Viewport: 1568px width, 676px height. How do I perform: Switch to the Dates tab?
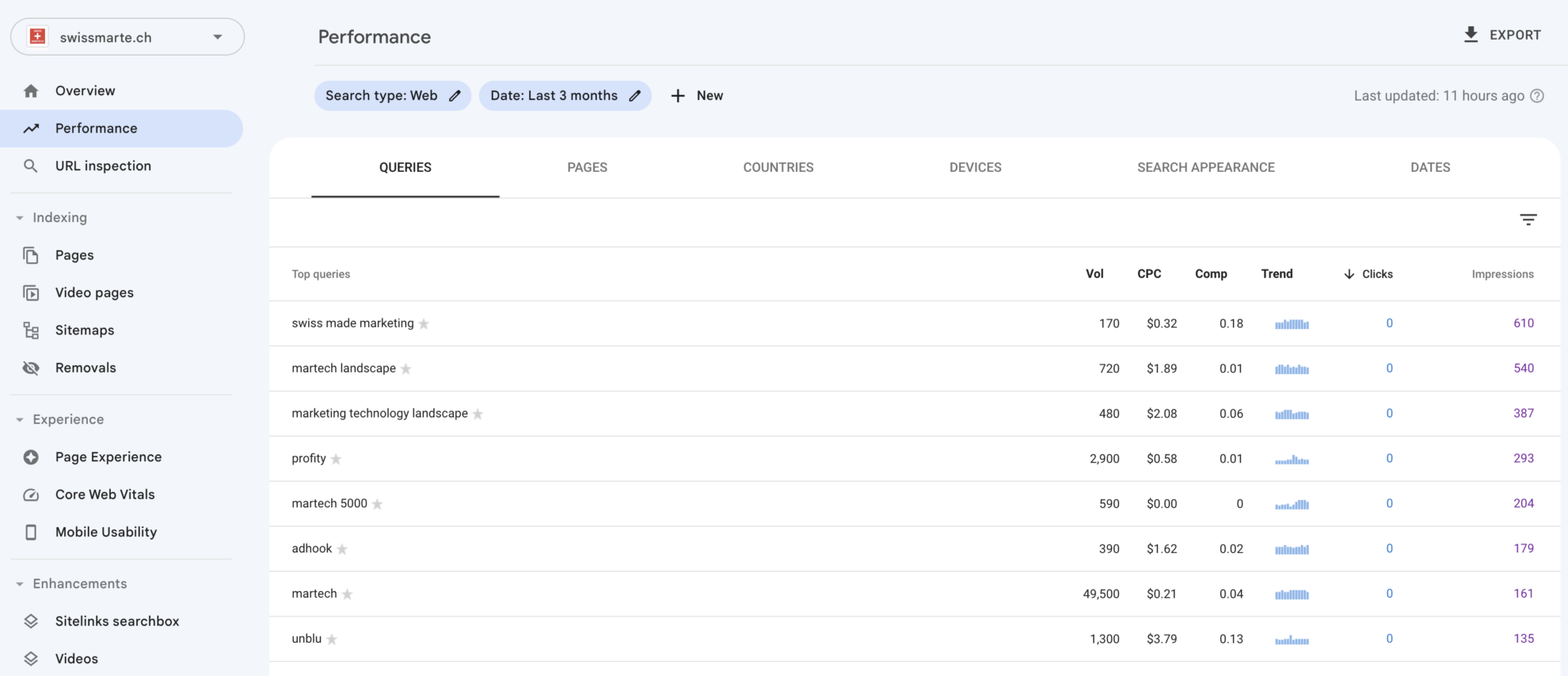(x=1430, y=167)
